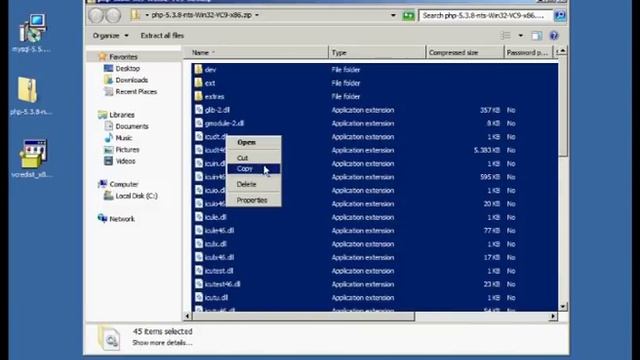Viewport: 640px width, 360px height.
Task: Open the vcredist desktop icon
Action: coord(32,158)
